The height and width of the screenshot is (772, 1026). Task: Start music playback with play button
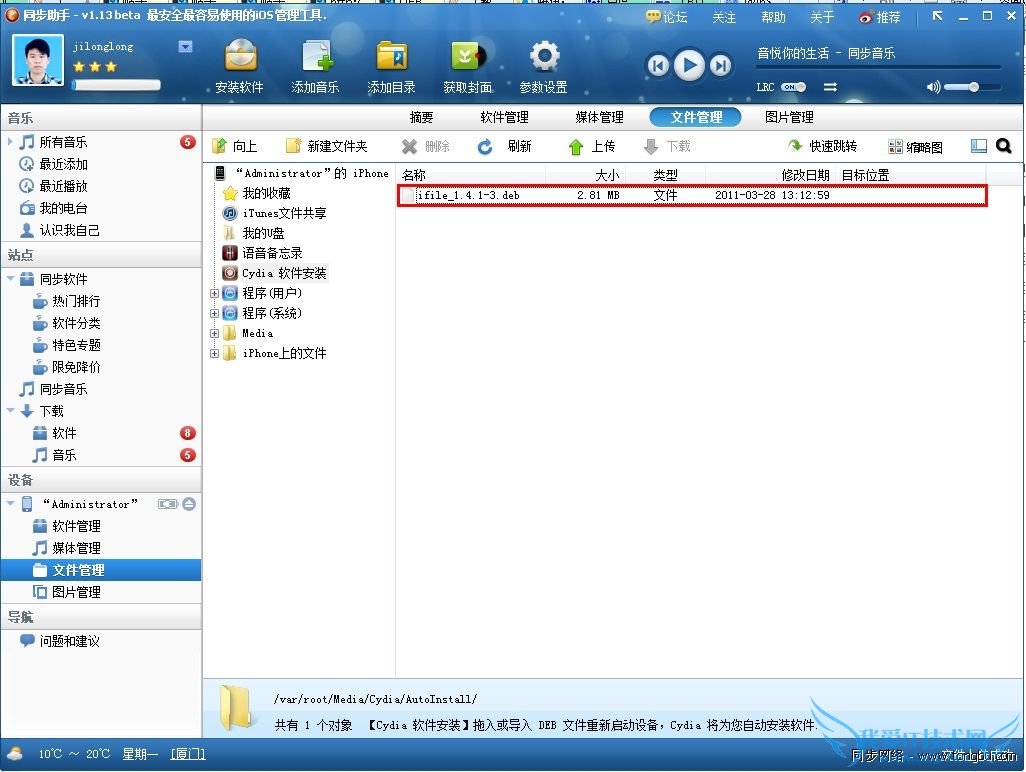click(x=689, y=65)
